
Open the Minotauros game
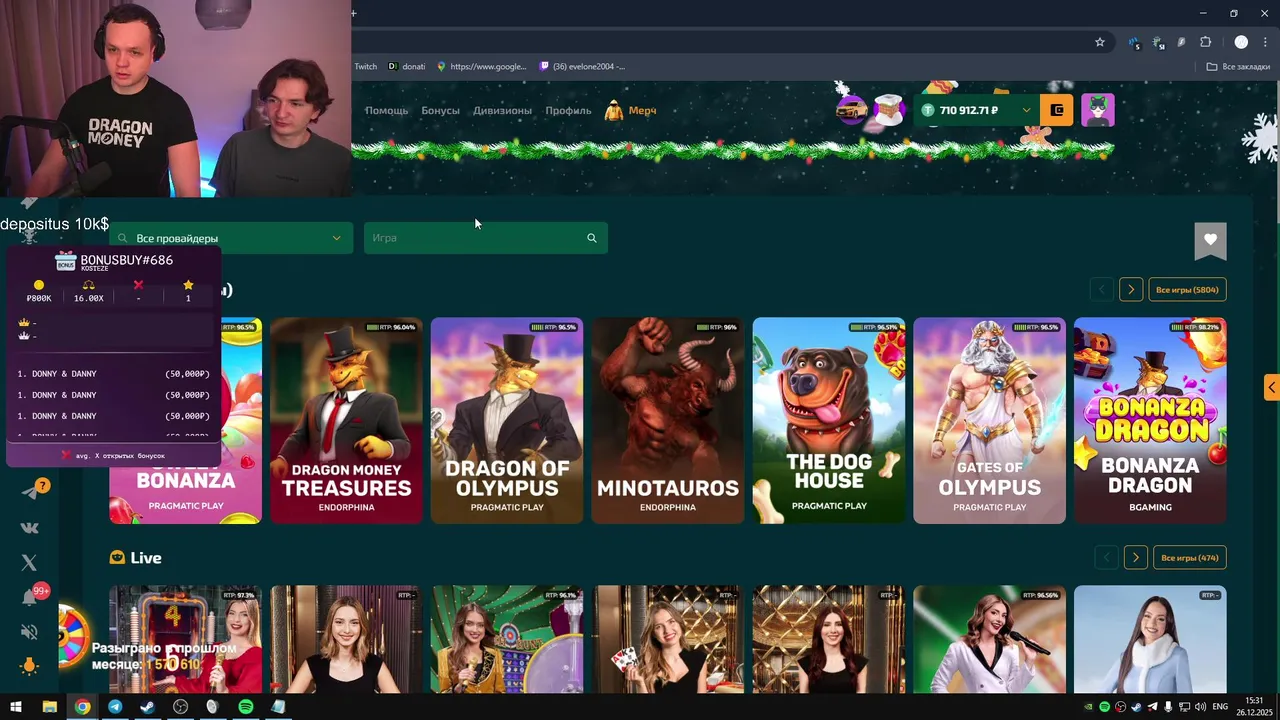coord(668,421)
